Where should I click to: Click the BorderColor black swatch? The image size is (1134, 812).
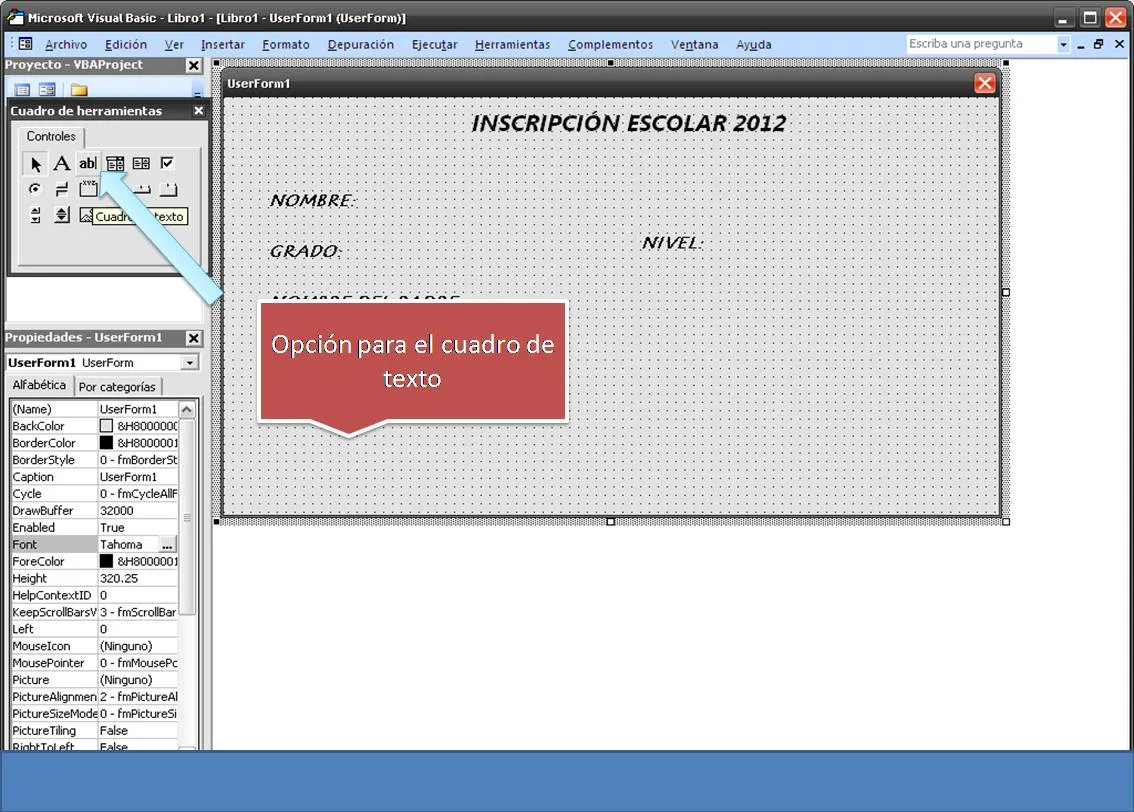(x=106, y=443)
